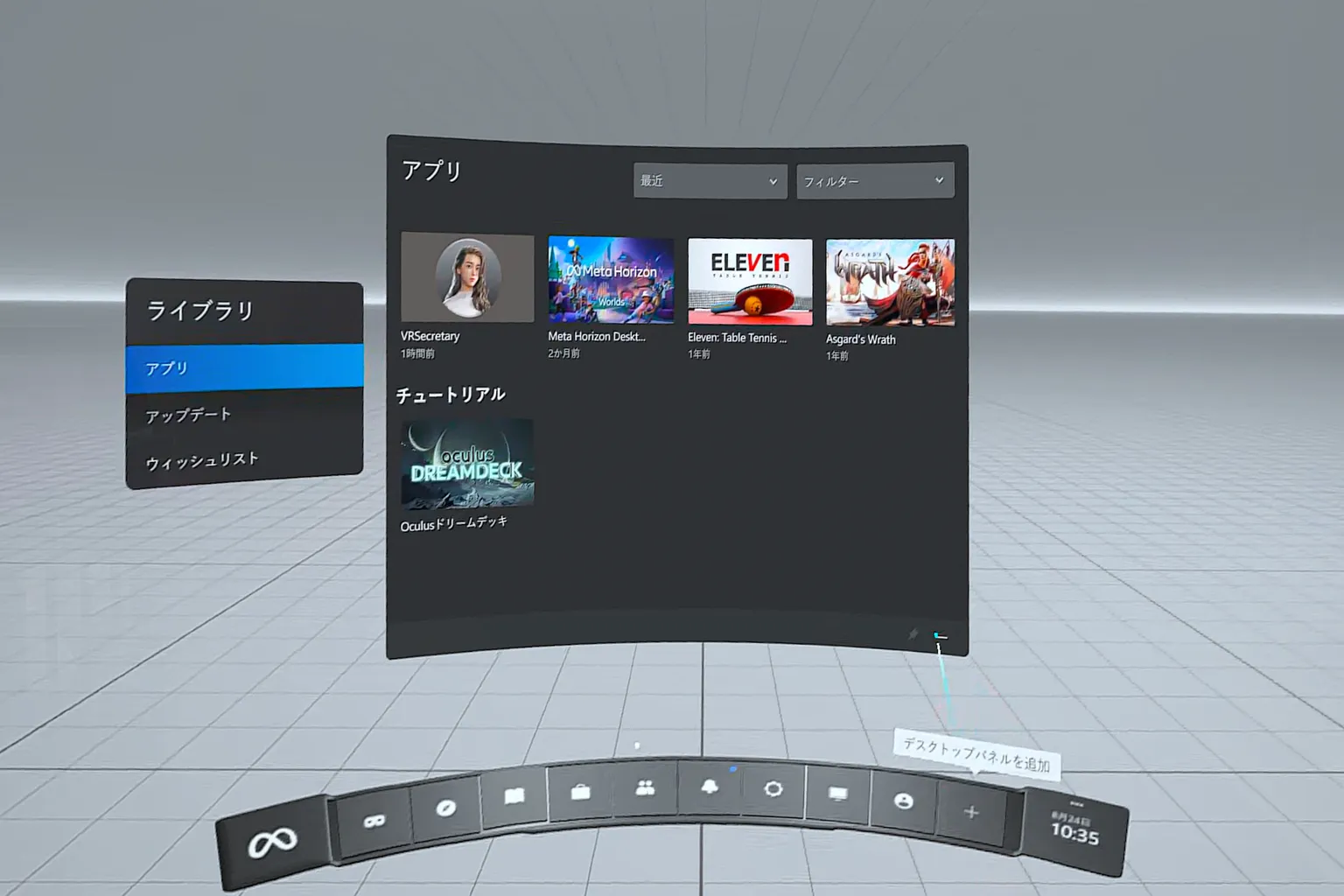Open the Store bag icon in dock

[x=580, y=792]
